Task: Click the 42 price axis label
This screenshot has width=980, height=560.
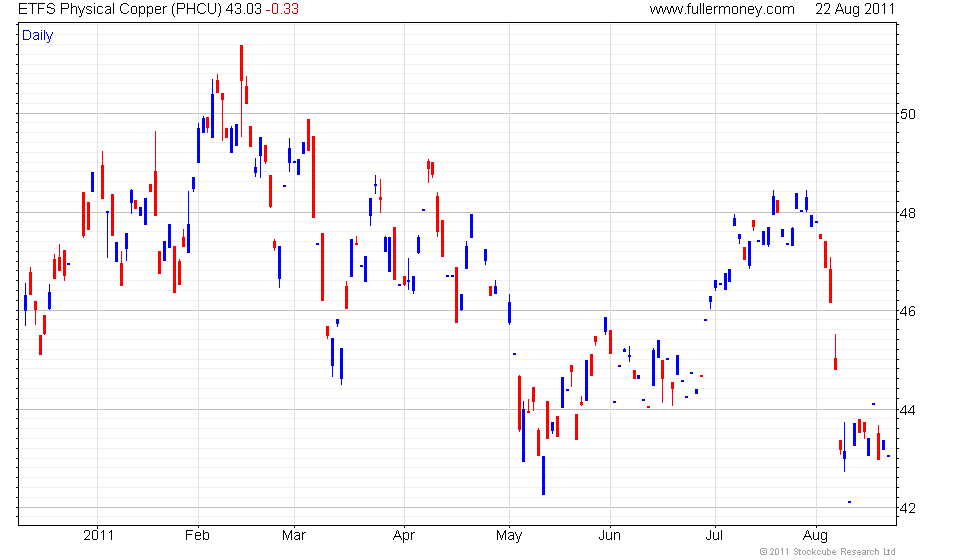Action: [x=908, y=508]
